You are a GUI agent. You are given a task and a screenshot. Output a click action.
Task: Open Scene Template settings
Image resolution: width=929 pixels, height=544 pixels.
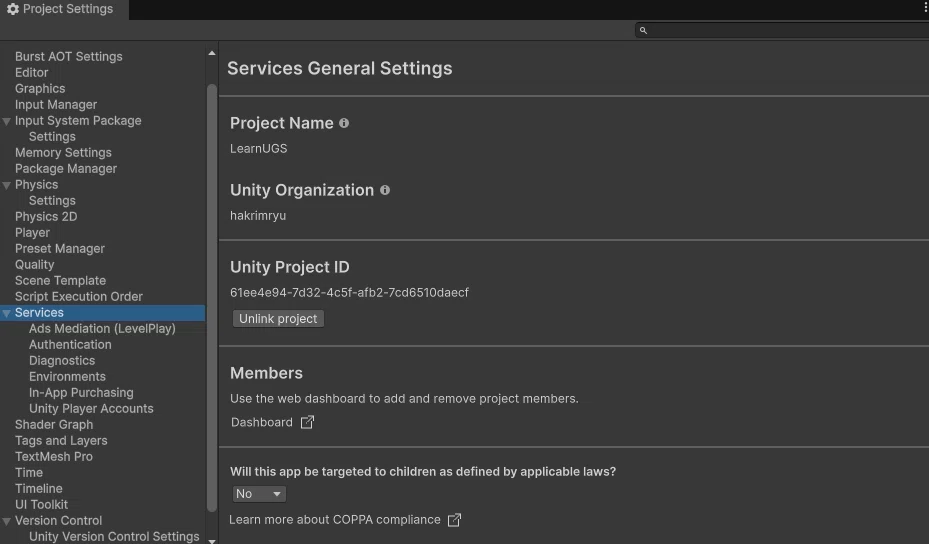pyautogui.click(x=60, y=280)
